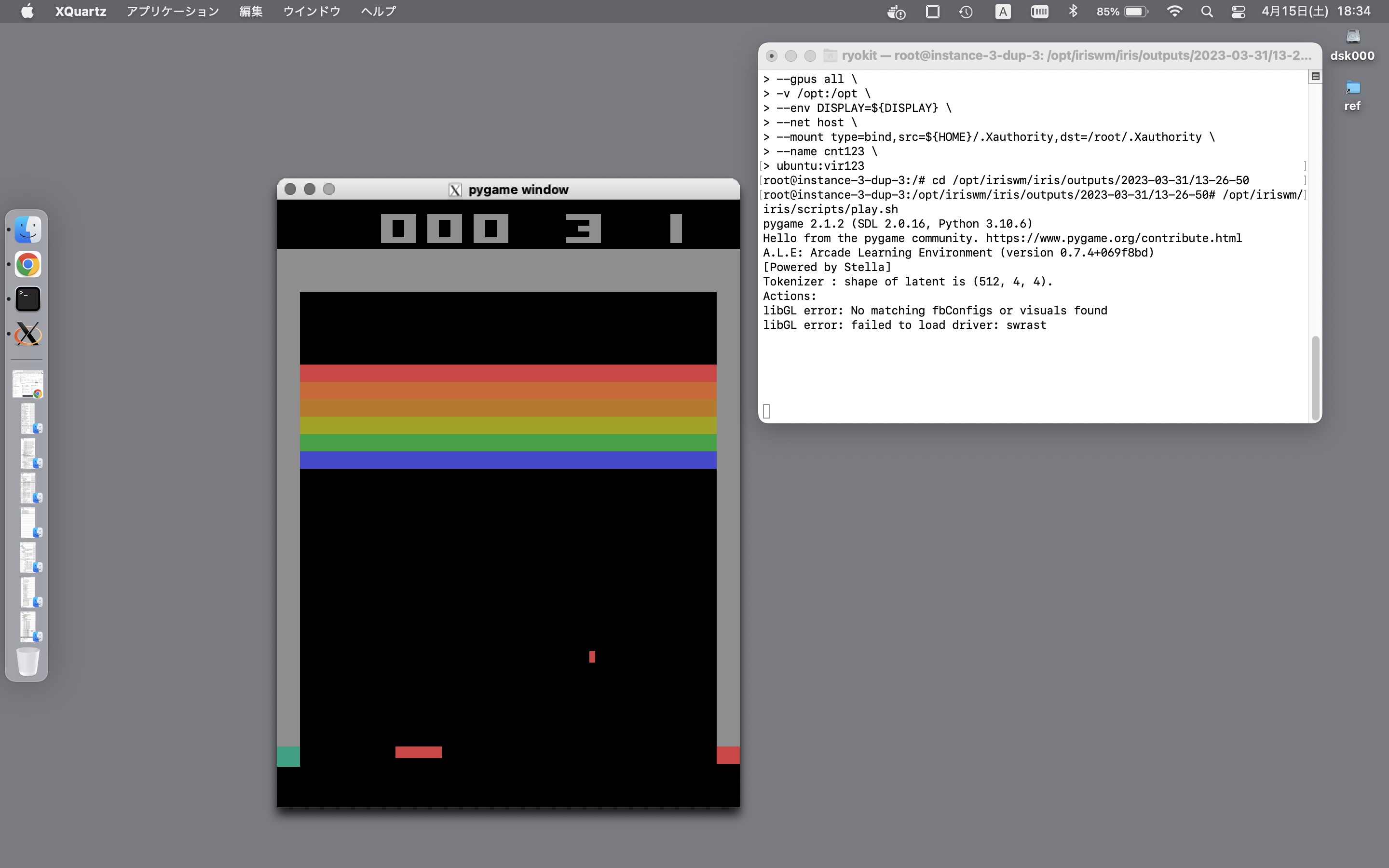Click 'Tokenizer : shape of latent' line
The width and height of the screenshot is (1389, 868).
[908, 282]
